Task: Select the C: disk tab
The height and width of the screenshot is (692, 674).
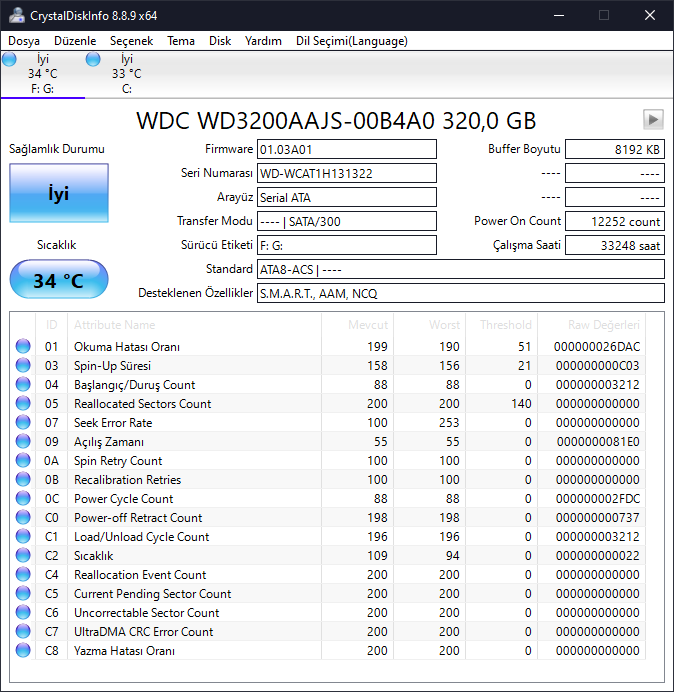Action: (x=127, y=74)
